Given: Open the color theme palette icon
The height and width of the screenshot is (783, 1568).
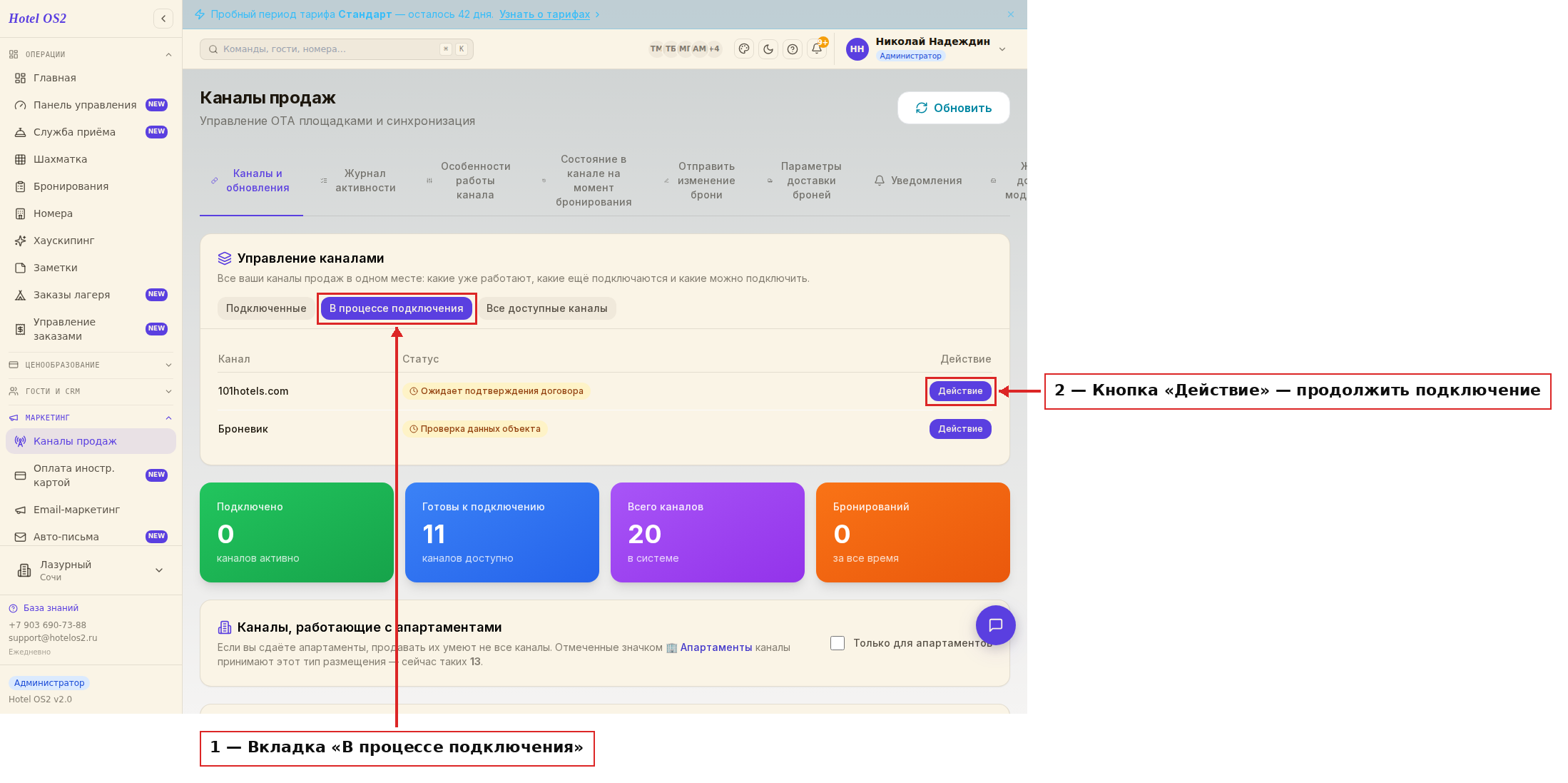Looking at the screenshot, I should [x=744, y=49].
